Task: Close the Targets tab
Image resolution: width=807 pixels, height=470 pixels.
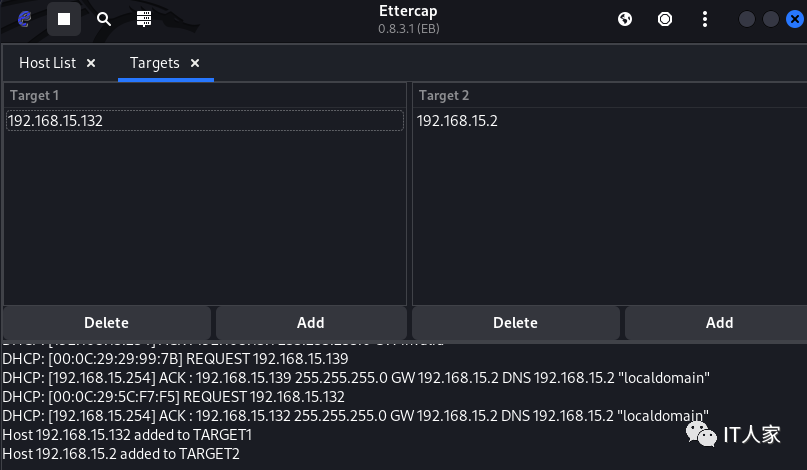Action: coord(195,63)
